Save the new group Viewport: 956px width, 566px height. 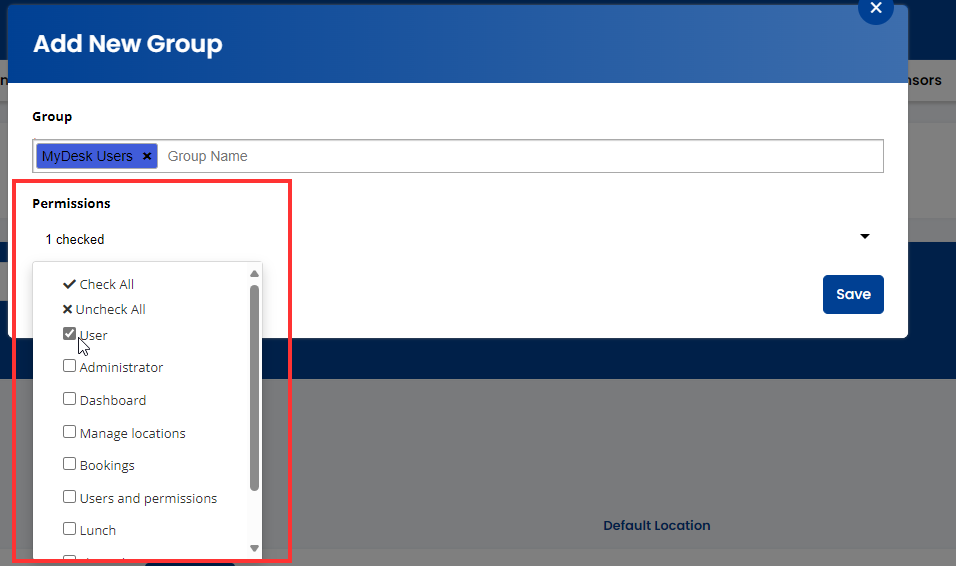853,295
